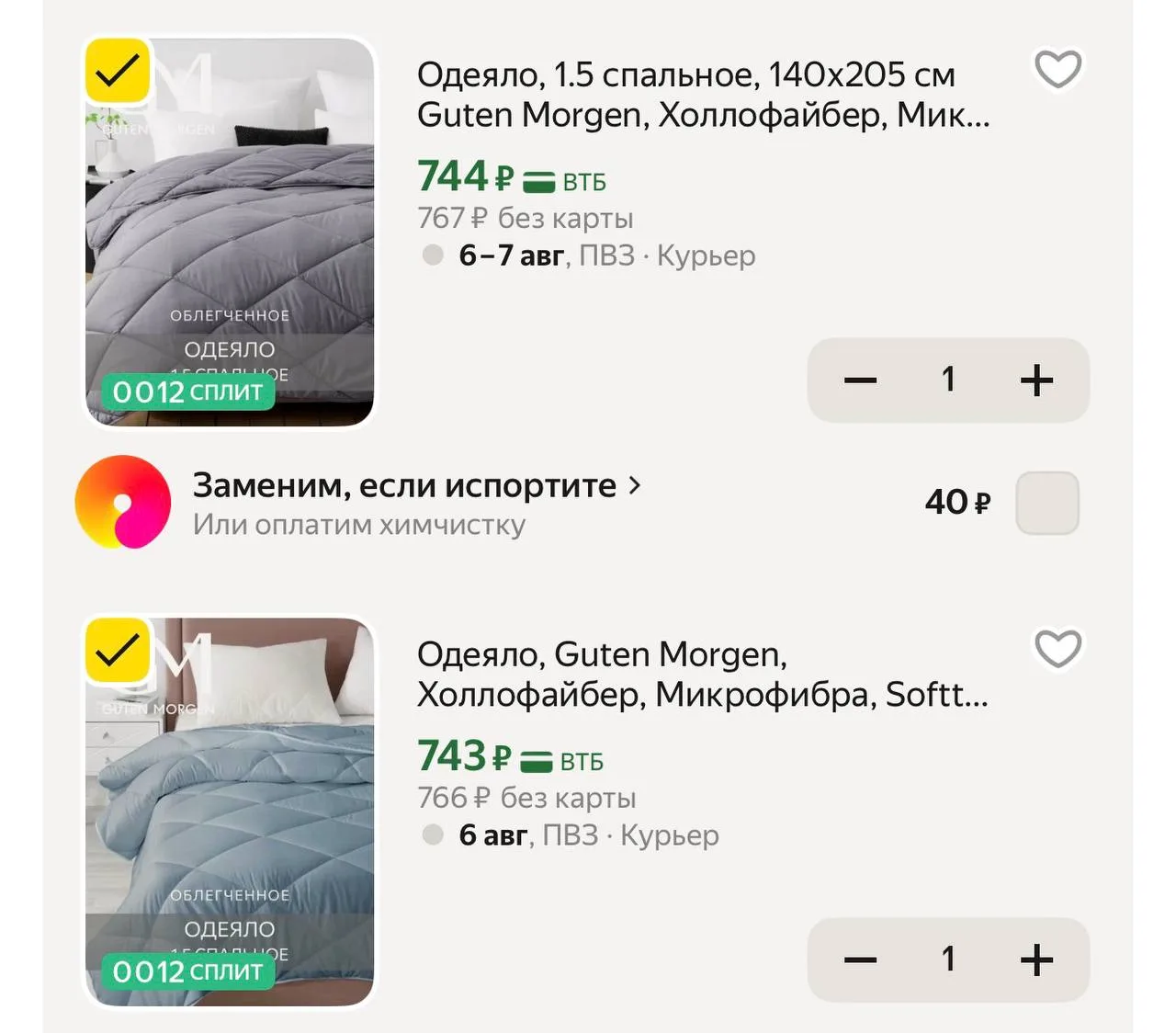
Task: Enable the 40 ₽ replacement protection checkbox
Action: coord(1047,503)
